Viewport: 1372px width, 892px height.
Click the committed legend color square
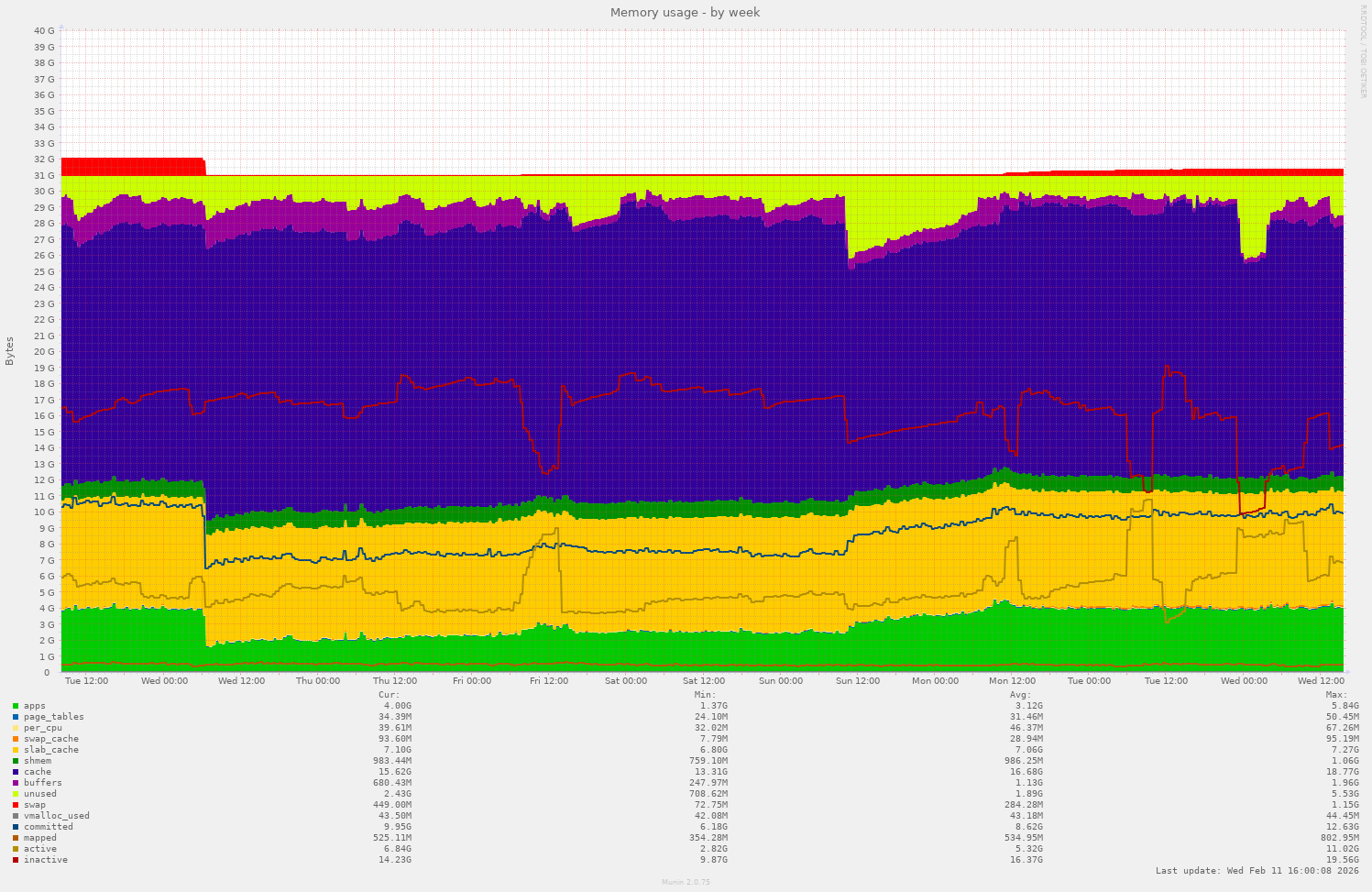[x=16, y=827]
